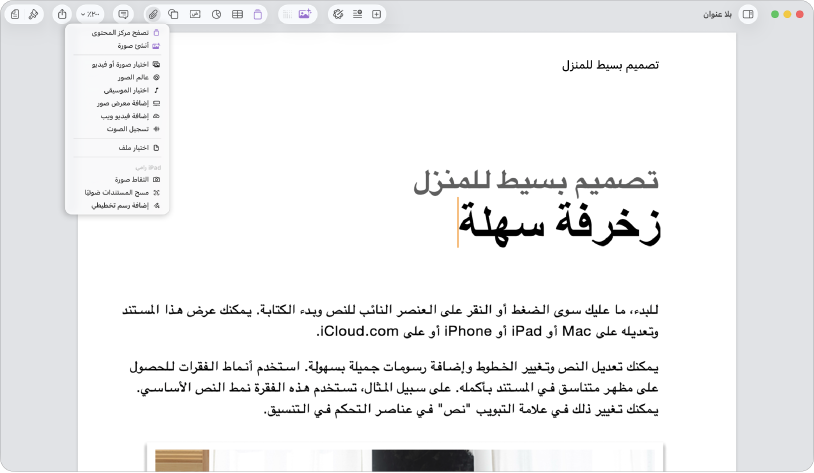Click the iCloud.com text in paragraph
This screenshot has height=473, width=814.
357,331
